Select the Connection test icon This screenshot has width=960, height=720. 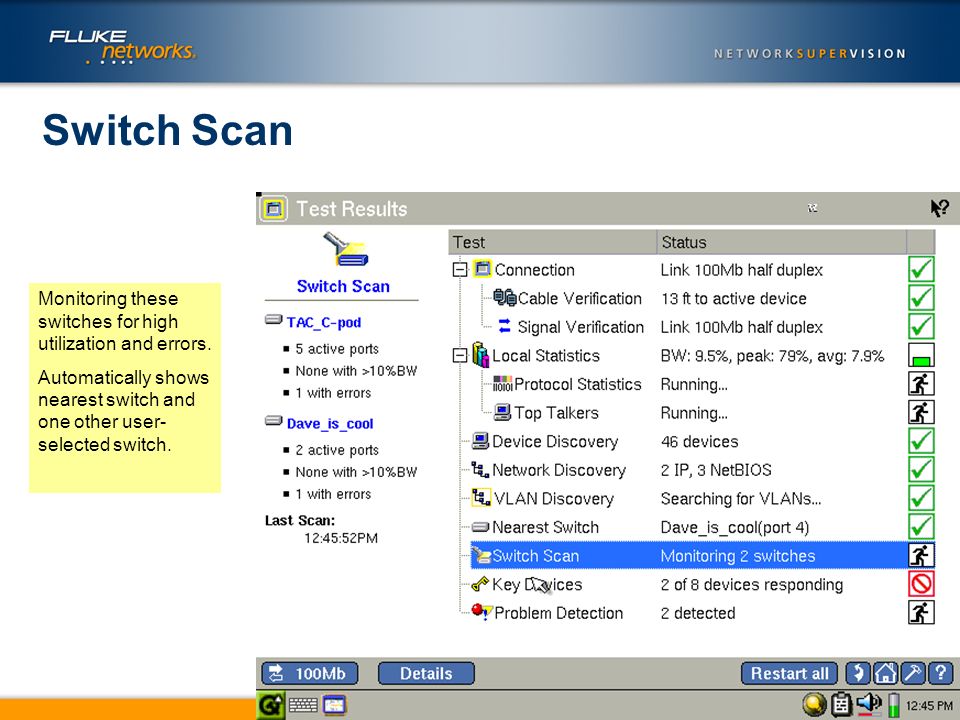pos(482,269)
